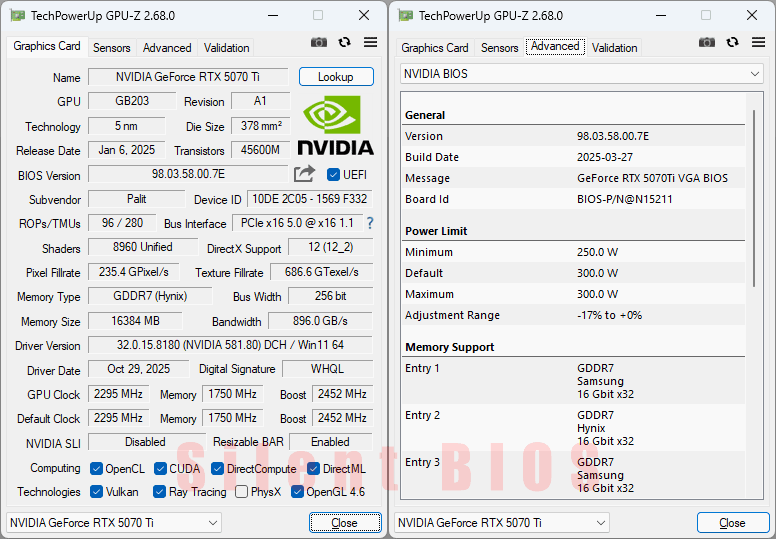Open the hamburger menu in left GPU-Z window
The image size is (776, 539).
(x=370, y=43)
